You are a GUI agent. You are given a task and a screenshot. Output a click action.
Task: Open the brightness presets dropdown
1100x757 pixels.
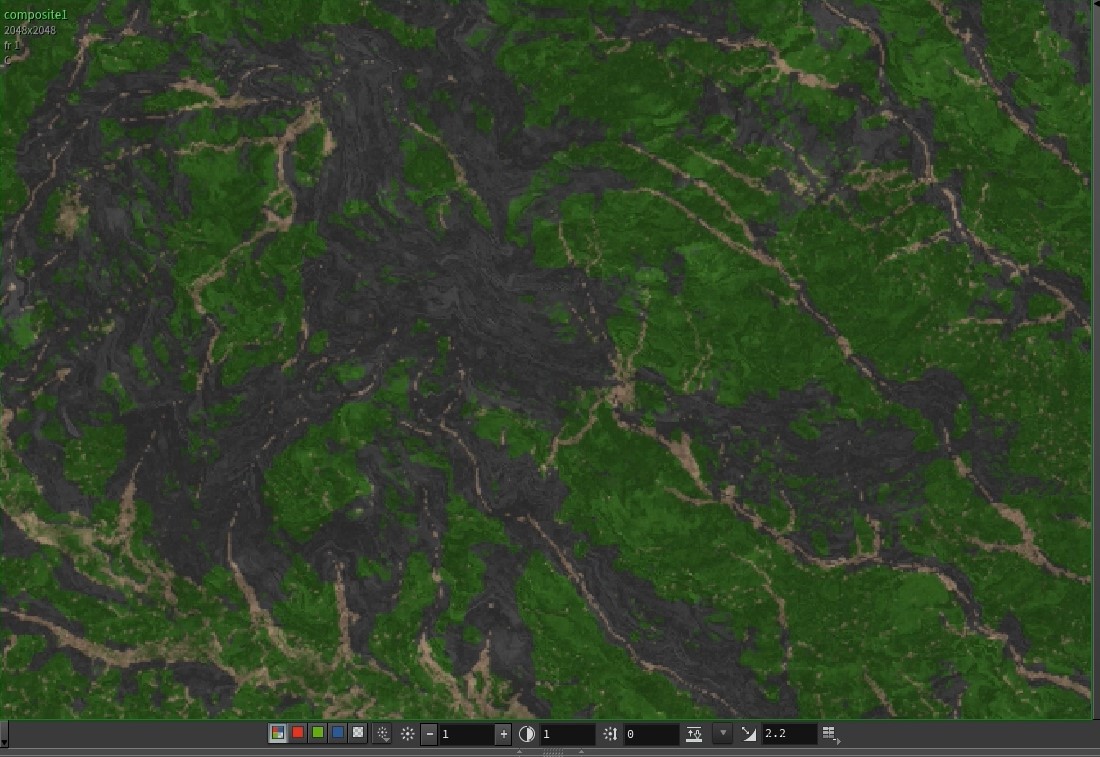[383, 734]
